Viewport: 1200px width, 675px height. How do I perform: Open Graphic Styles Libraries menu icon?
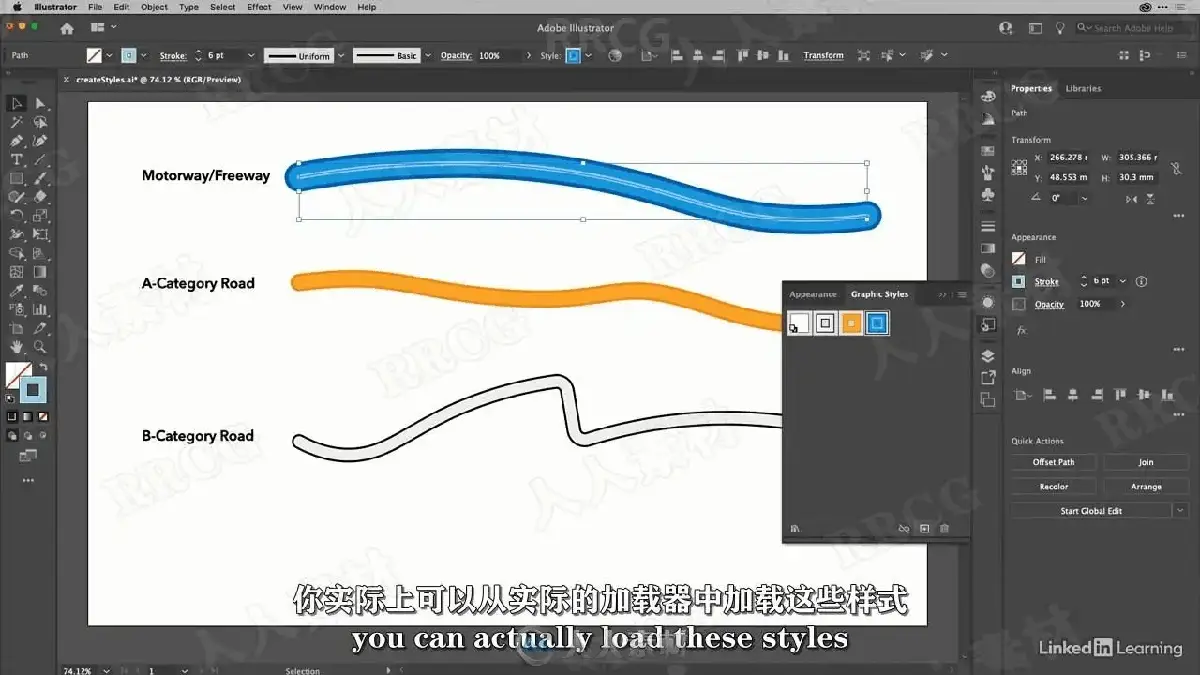point(796,528)
